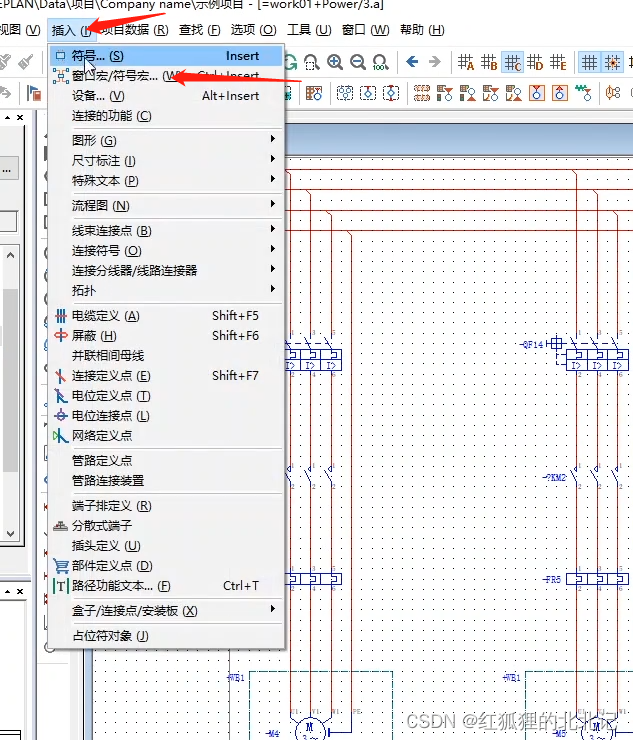Click the three-circle dashed box macro icon
633x740 pixels.
point(345,93)
